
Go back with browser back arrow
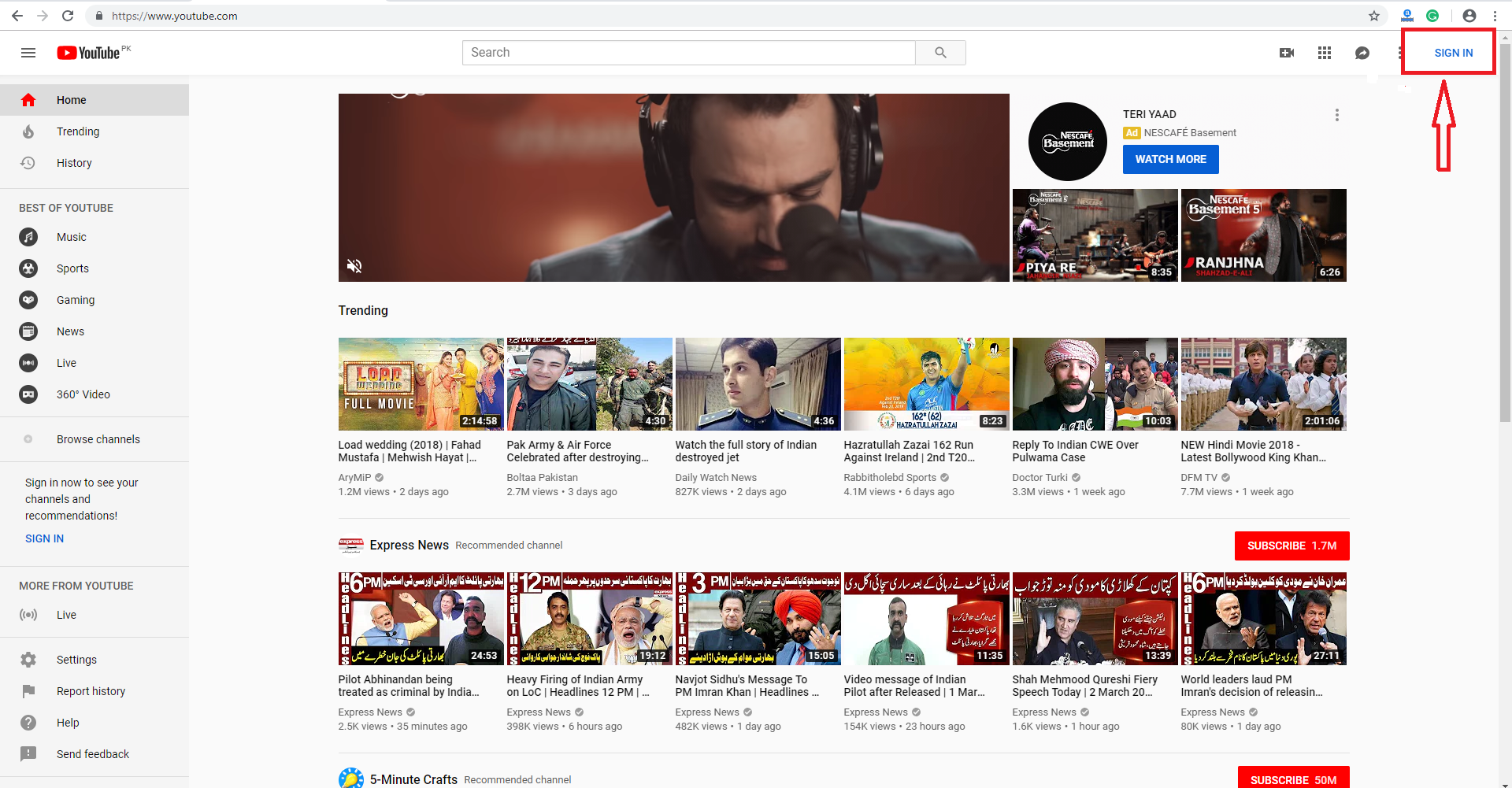tap(17, 16)
